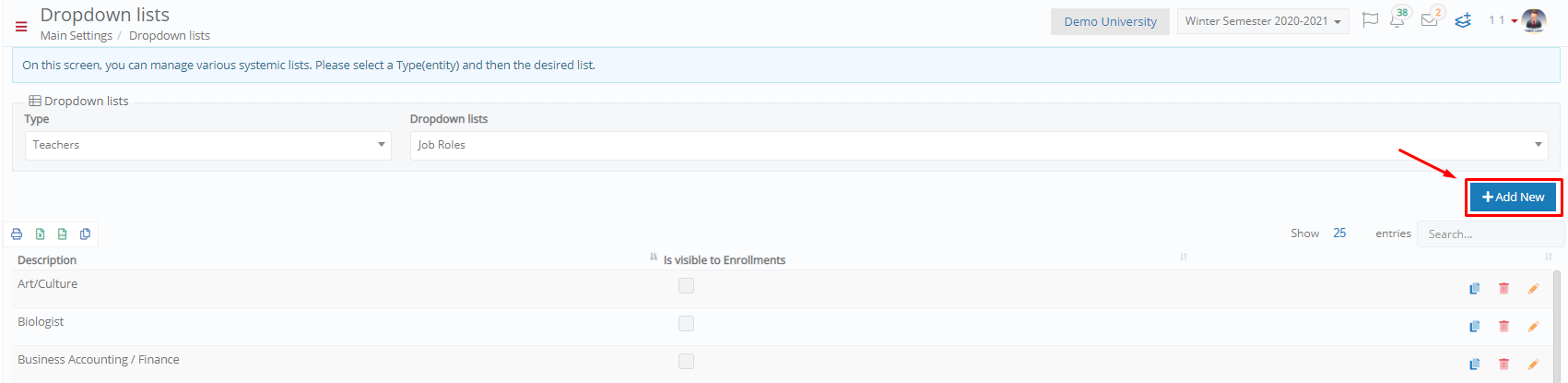Click the copy-to-clipboard export icon
Viewport: 1568px width, 383px height.
click(x=85, y=234)
